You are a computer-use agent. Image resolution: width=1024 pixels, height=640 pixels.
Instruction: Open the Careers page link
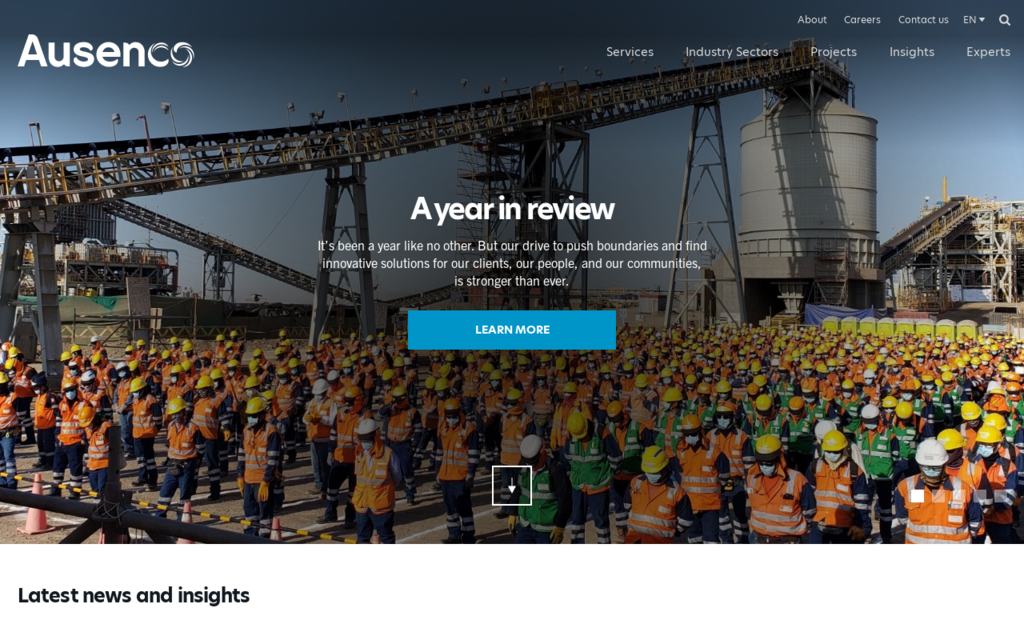862,19
